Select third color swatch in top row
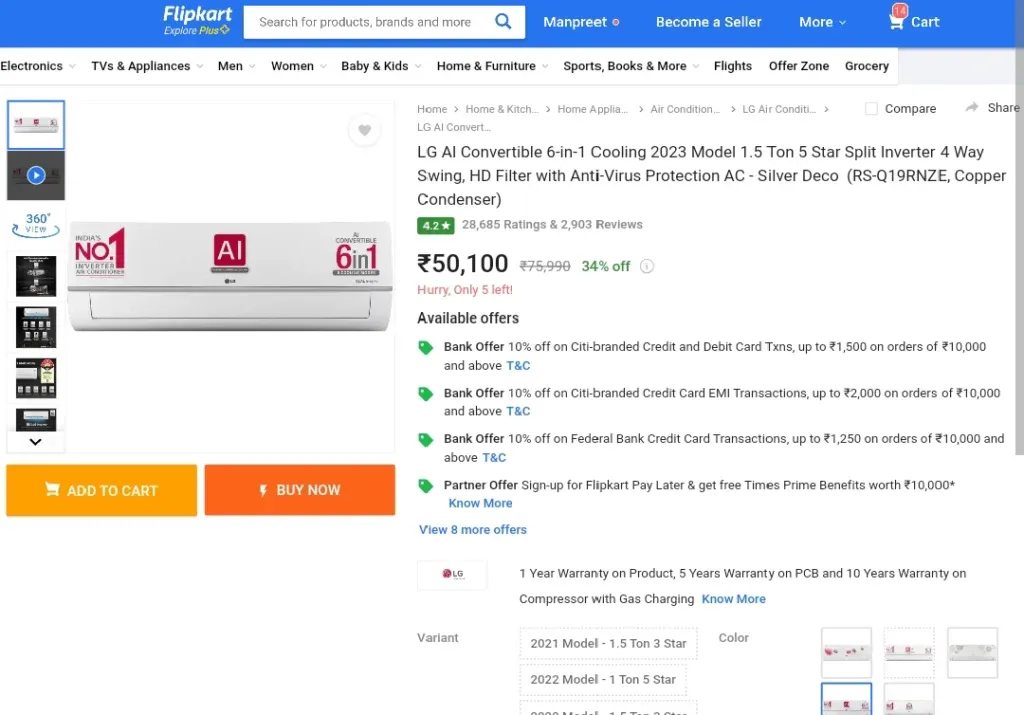Image resolution: width=1024 pixels, height=715 pixels. tap(972, 652)
